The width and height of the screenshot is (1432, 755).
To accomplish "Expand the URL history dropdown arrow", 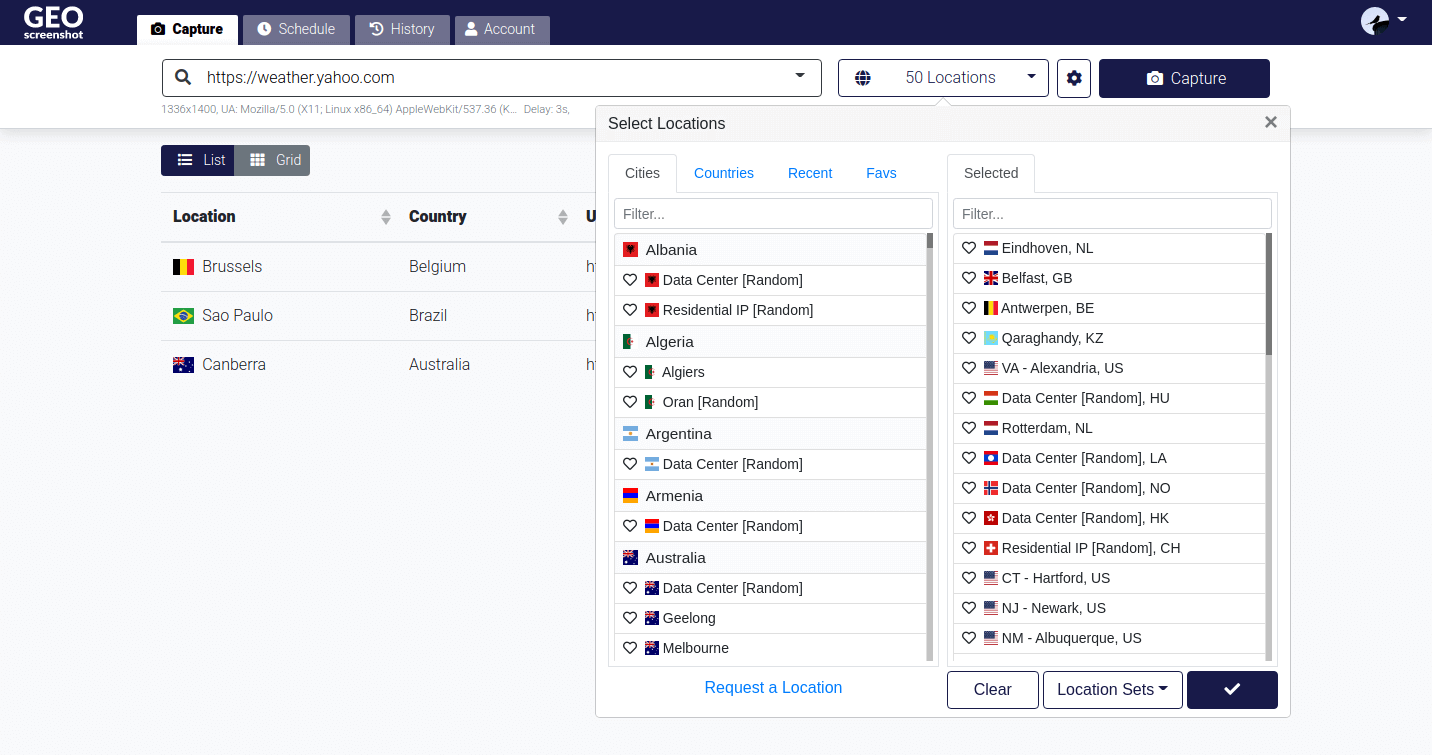I will click(800, 76).
